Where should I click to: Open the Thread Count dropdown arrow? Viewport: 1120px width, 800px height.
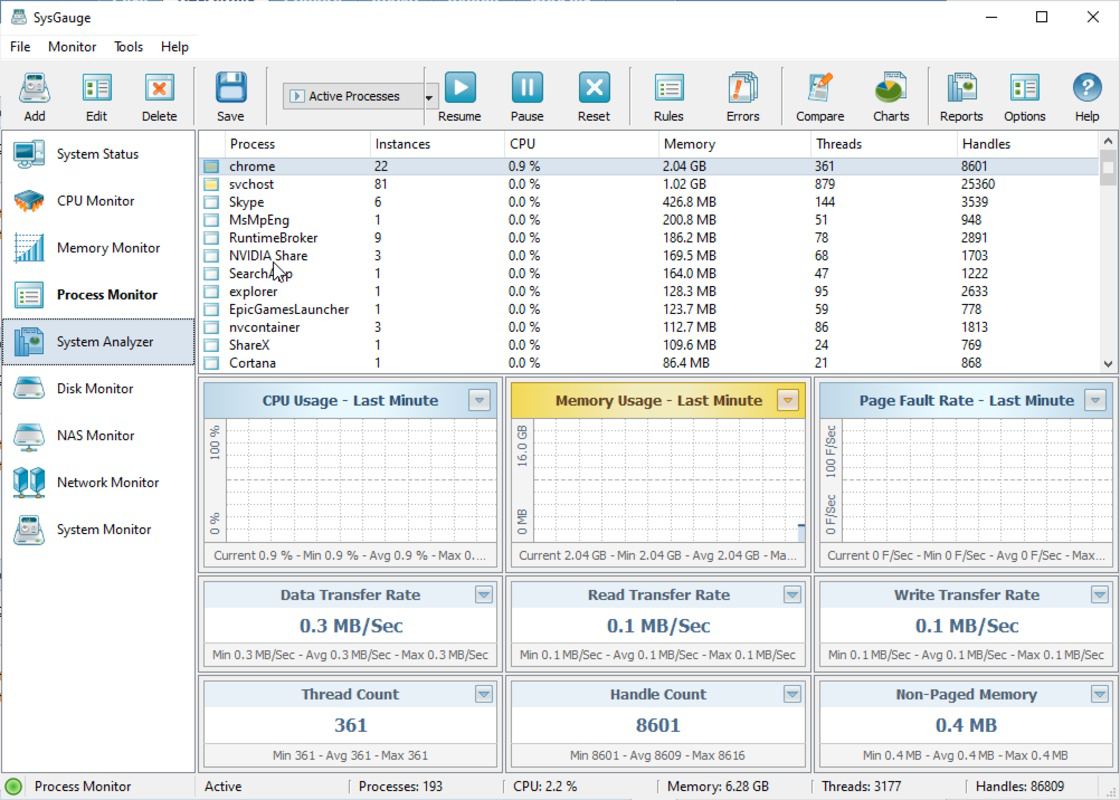[484, 694]
